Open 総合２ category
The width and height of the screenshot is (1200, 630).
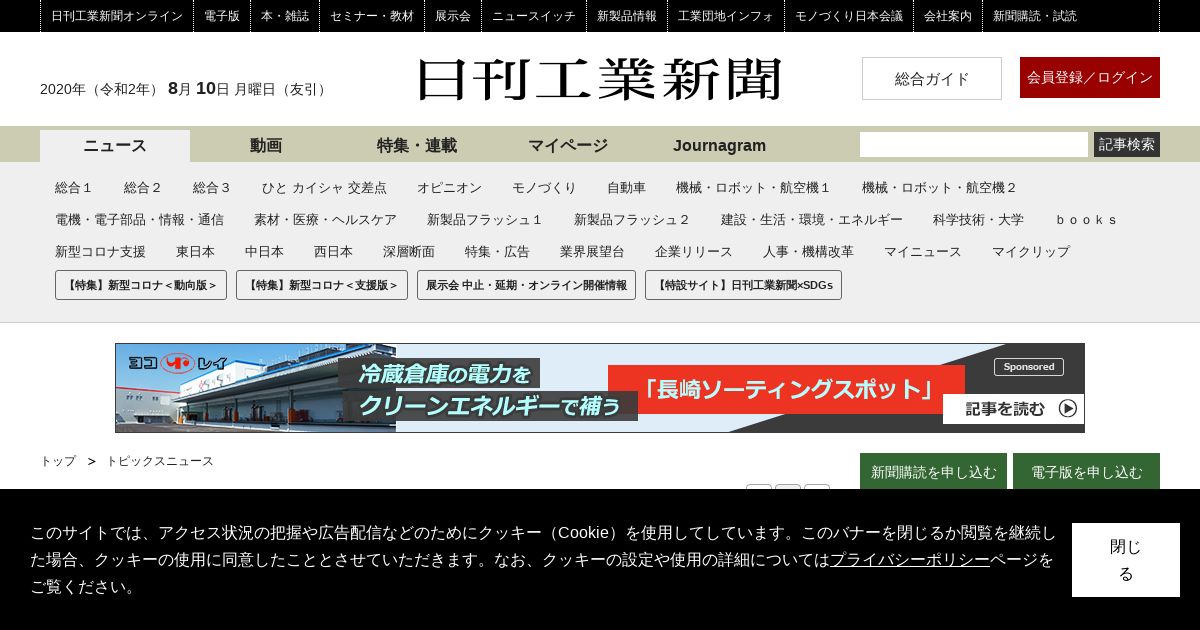[x=143, y=188]
